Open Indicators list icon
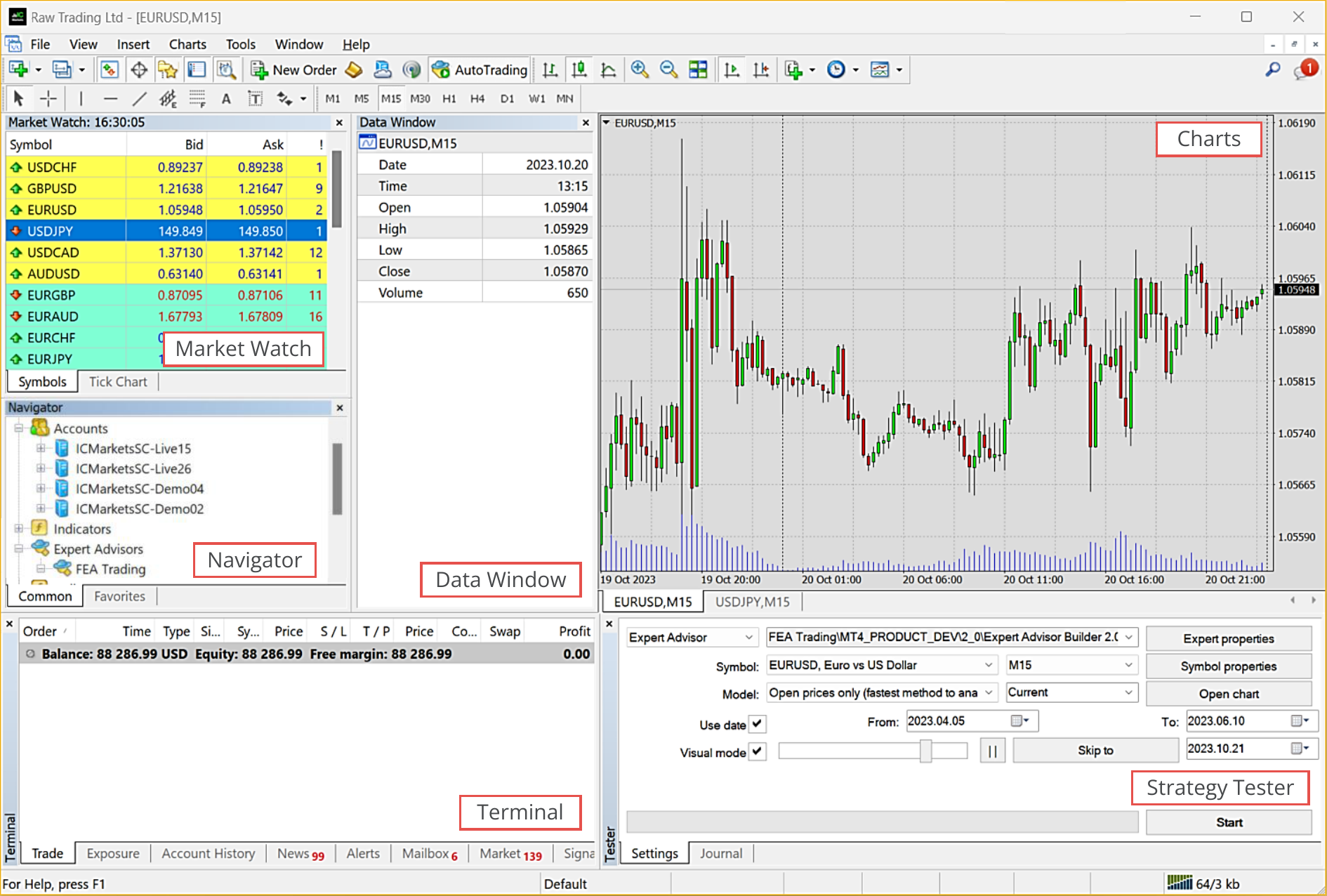 click(793, 70)
